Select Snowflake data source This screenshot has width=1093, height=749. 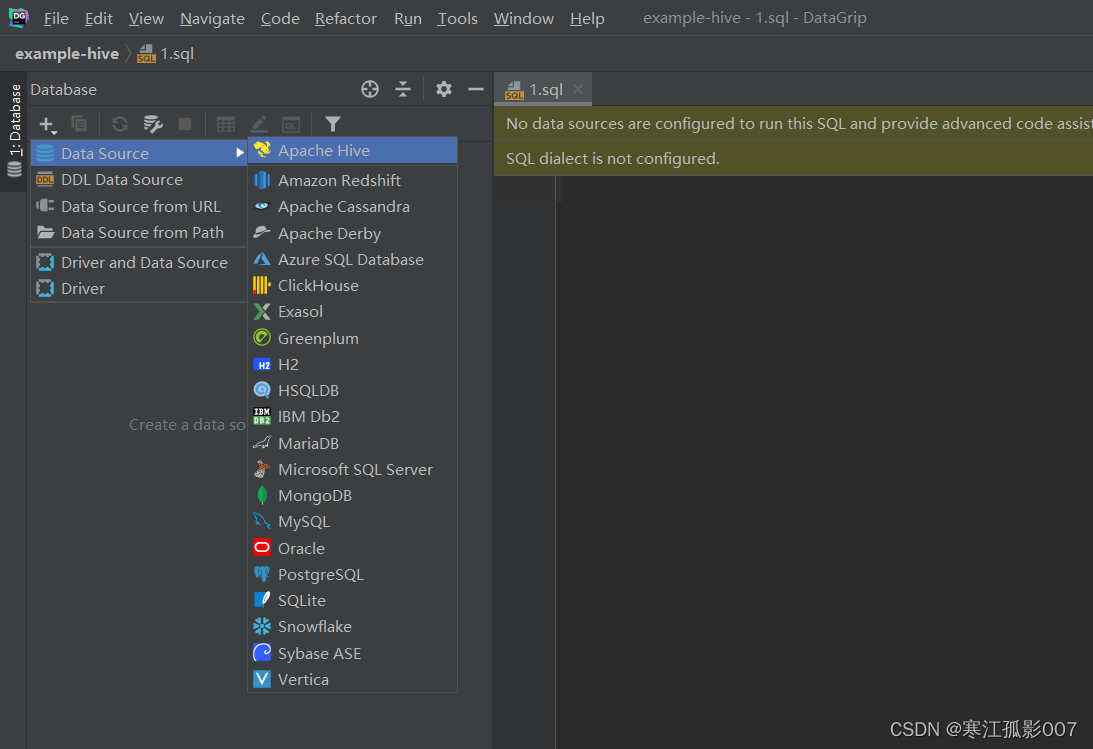point(353,627)
